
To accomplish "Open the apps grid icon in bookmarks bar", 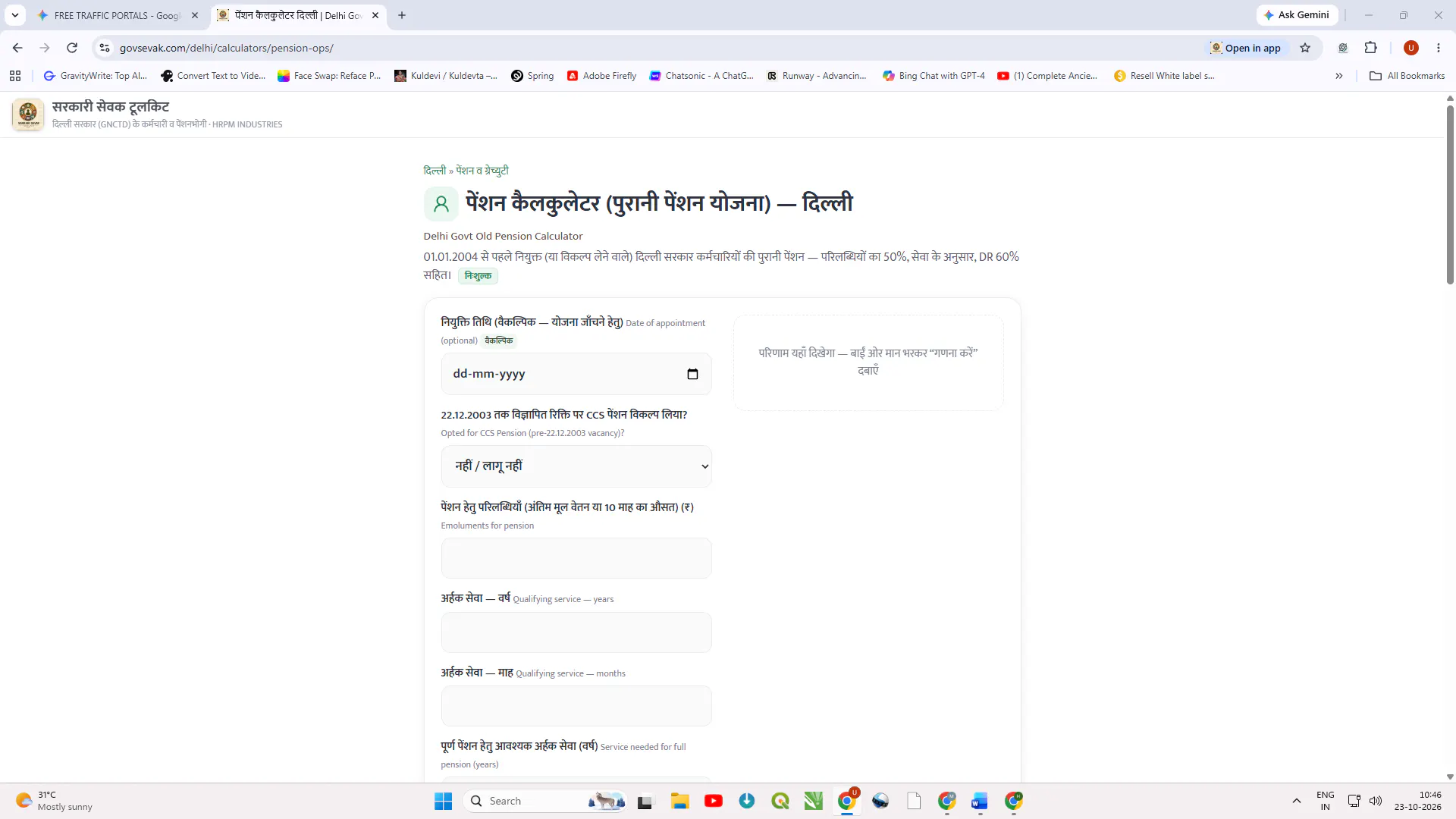I will (15, 76).
